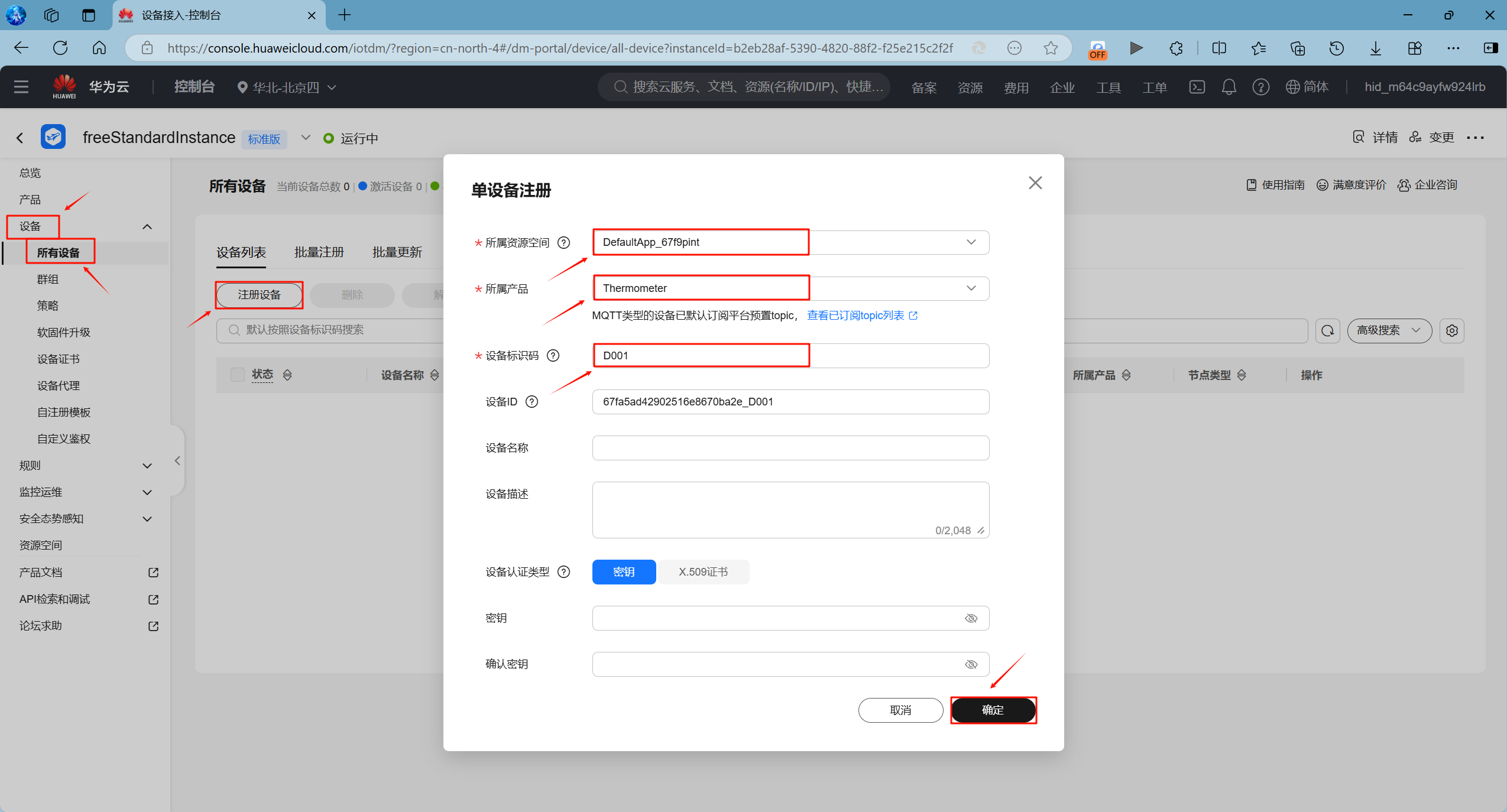Open the 查看已订阅topic列表 link

point(856,315)
